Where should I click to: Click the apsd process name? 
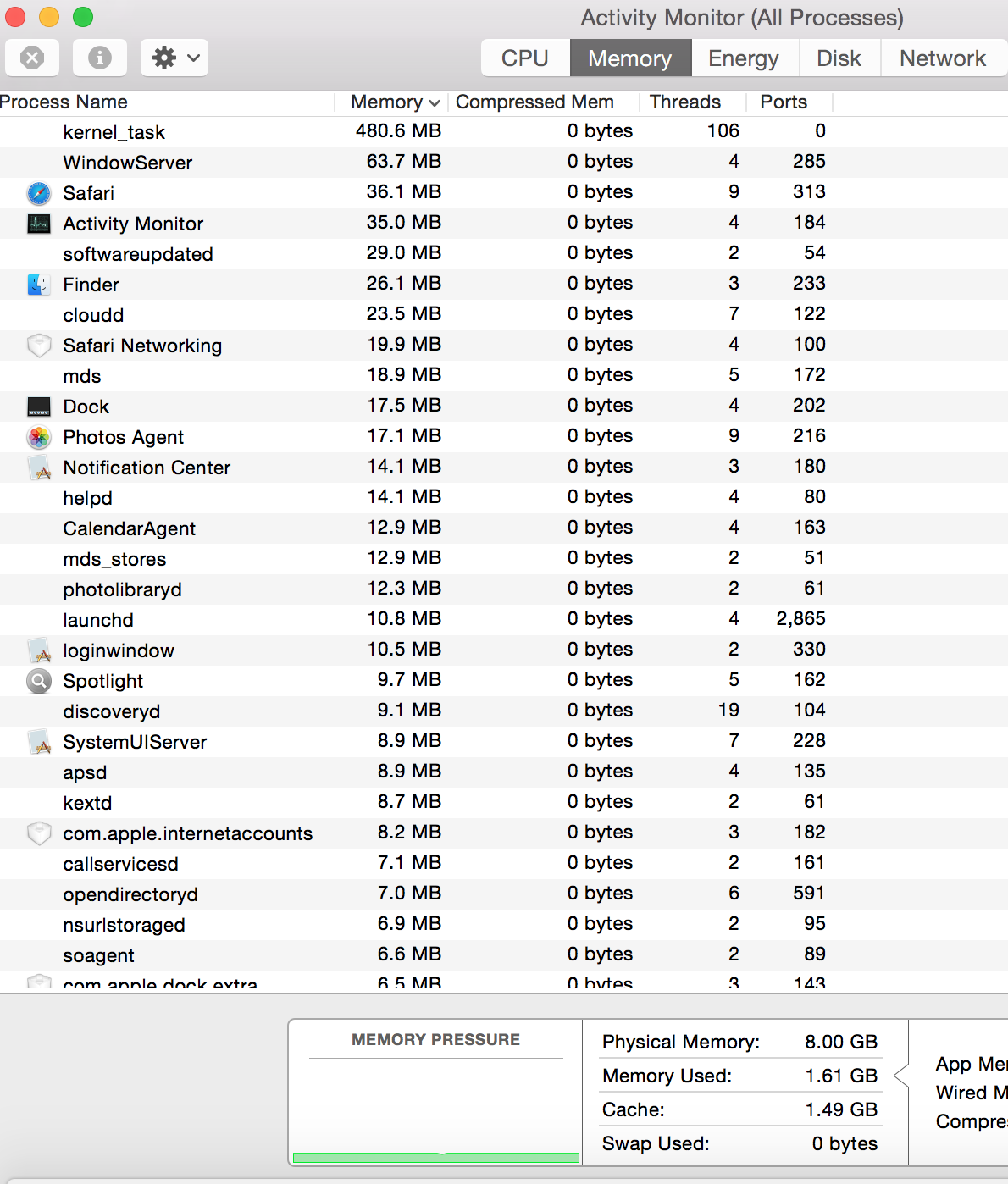point(85,772)
